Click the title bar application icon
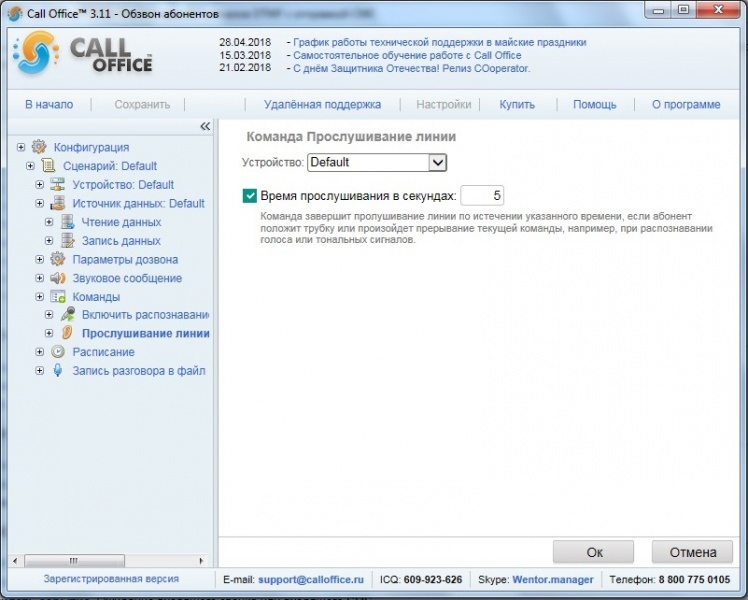This screenshot has width=748, height=600. [x=15, y=13]
